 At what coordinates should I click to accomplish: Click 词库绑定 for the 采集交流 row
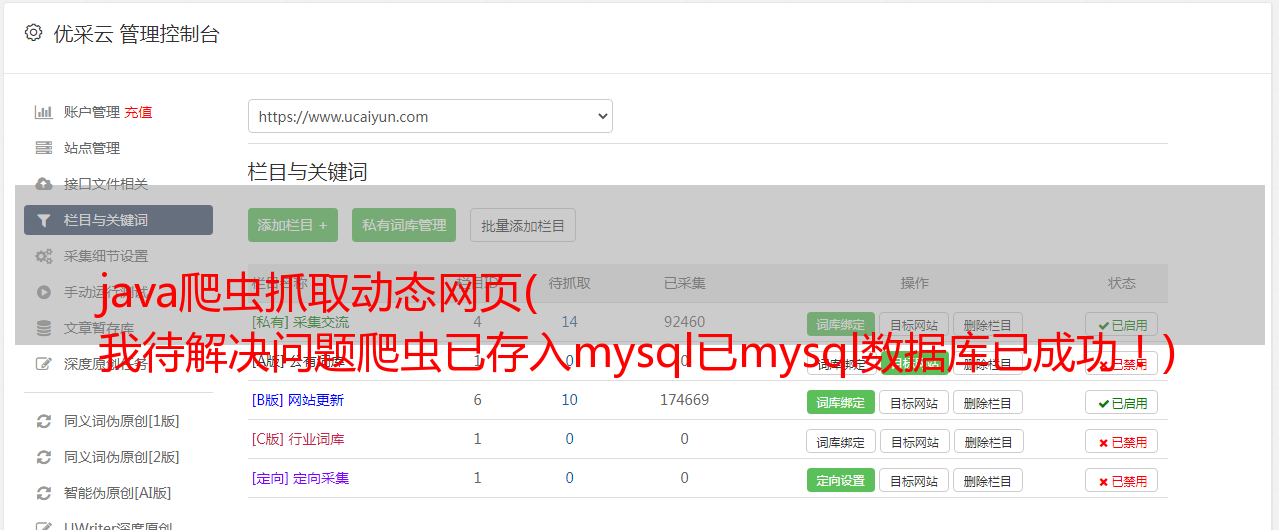pyautogui.click(x=841, y=324)
